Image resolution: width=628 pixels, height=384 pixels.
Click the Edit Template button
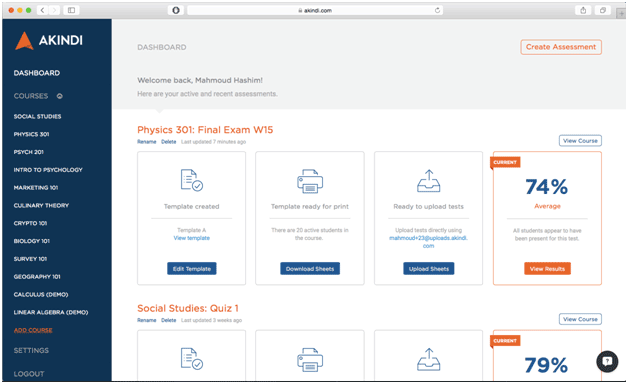point(192,269)
